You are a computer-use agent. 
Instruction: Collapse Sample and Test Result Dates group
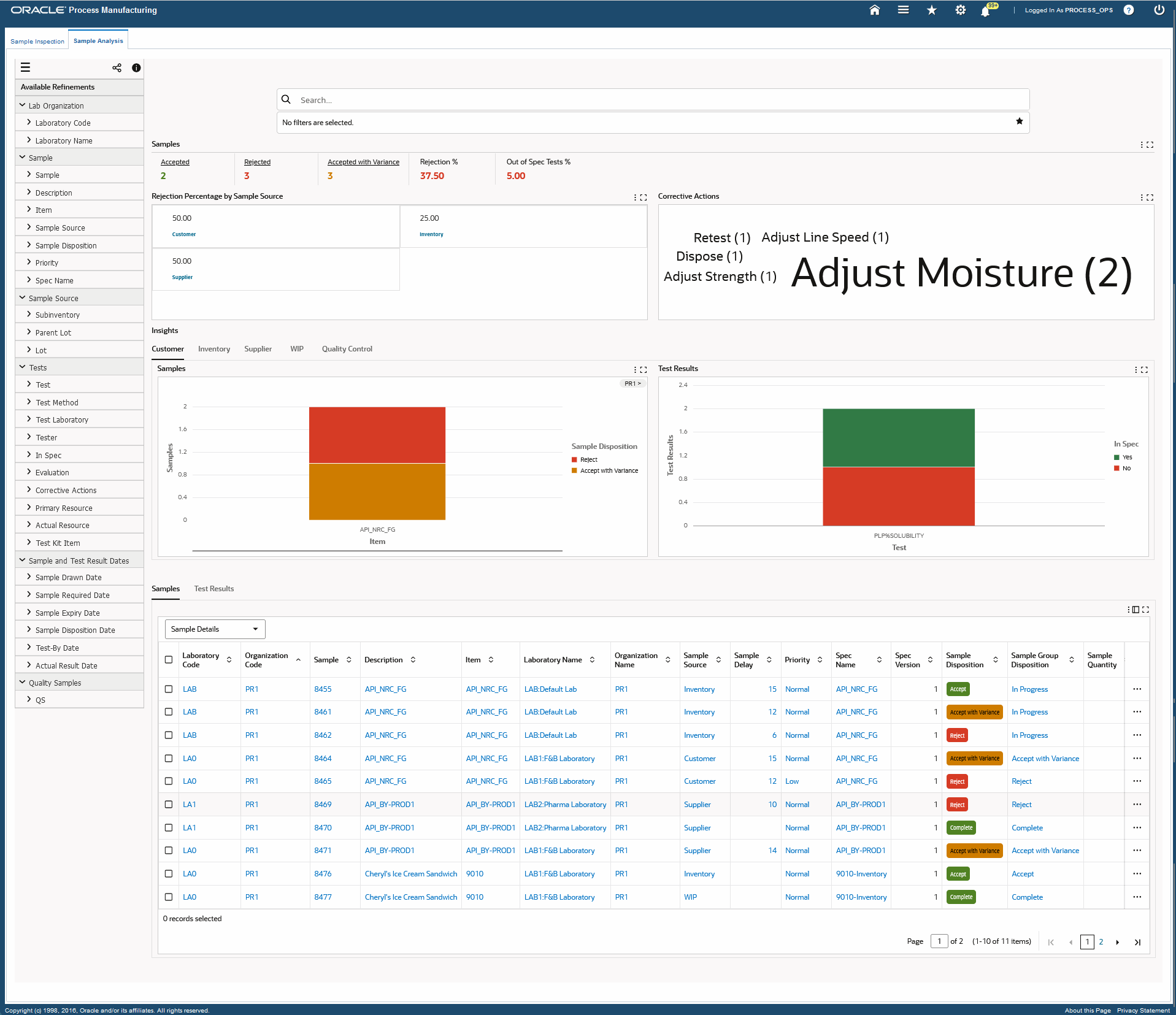(x=23, y=561)
